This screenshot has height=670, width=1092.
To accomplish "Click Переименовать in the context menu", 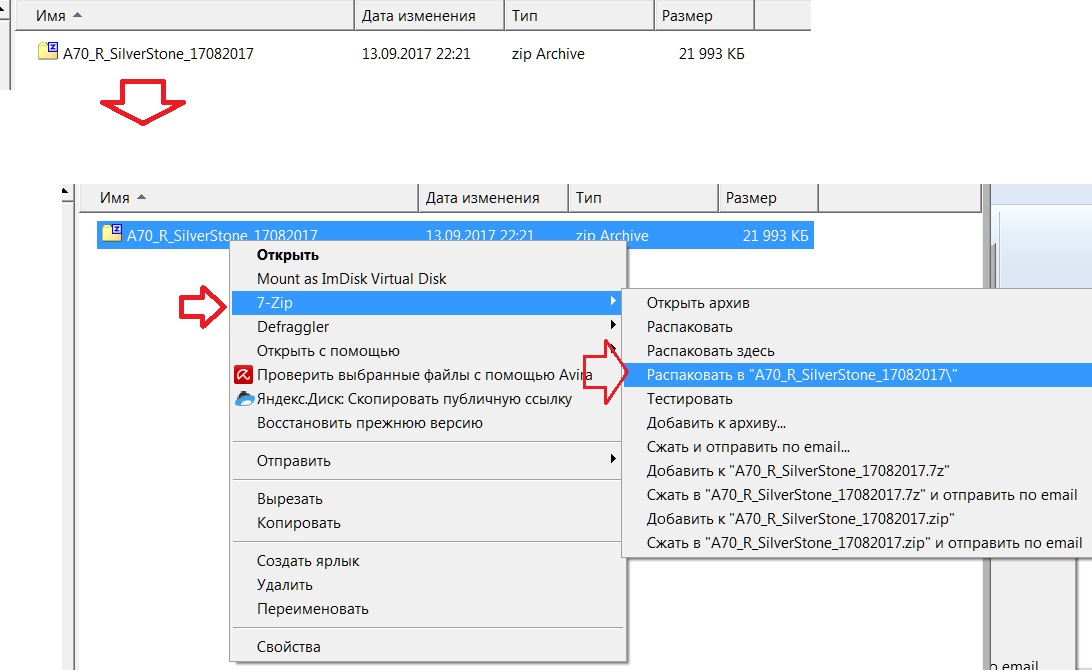I will click(x=312, y=608).
